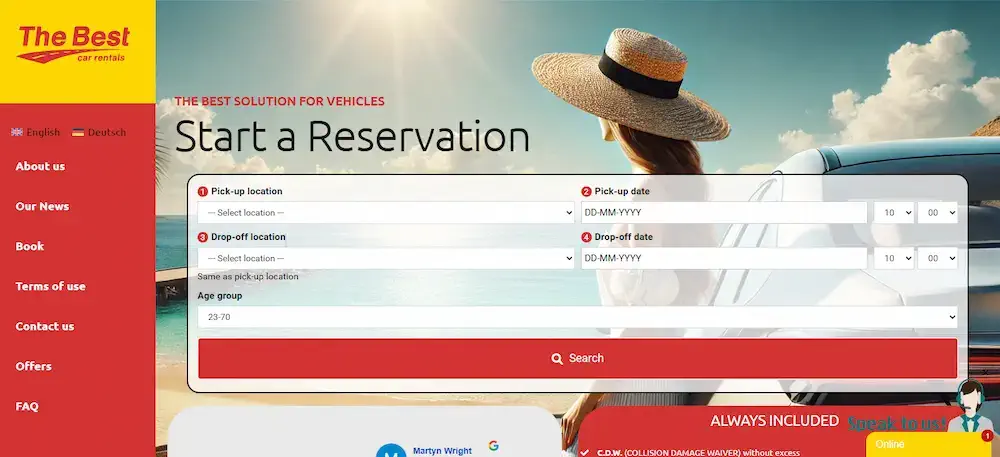Screen dimensions: 1000x457
Task: Open the drop-off minutes selector
Action: point(938,258)
